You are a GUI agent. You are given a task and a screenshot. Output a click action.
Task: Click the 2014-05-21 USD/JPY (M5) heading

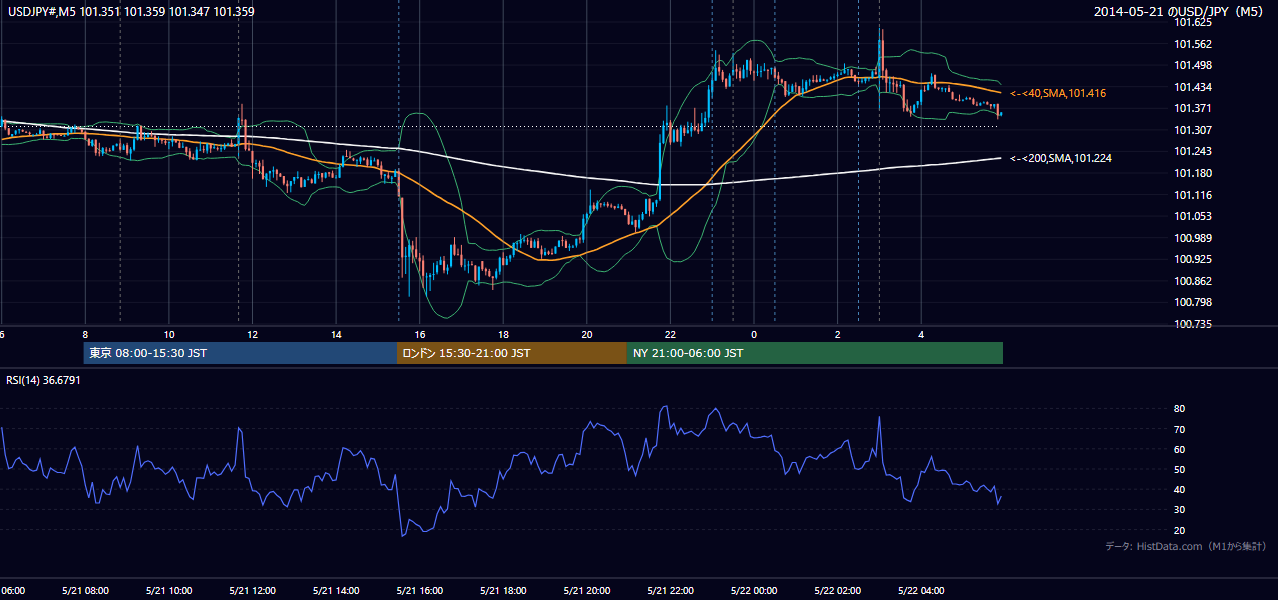click(1180, 12)
